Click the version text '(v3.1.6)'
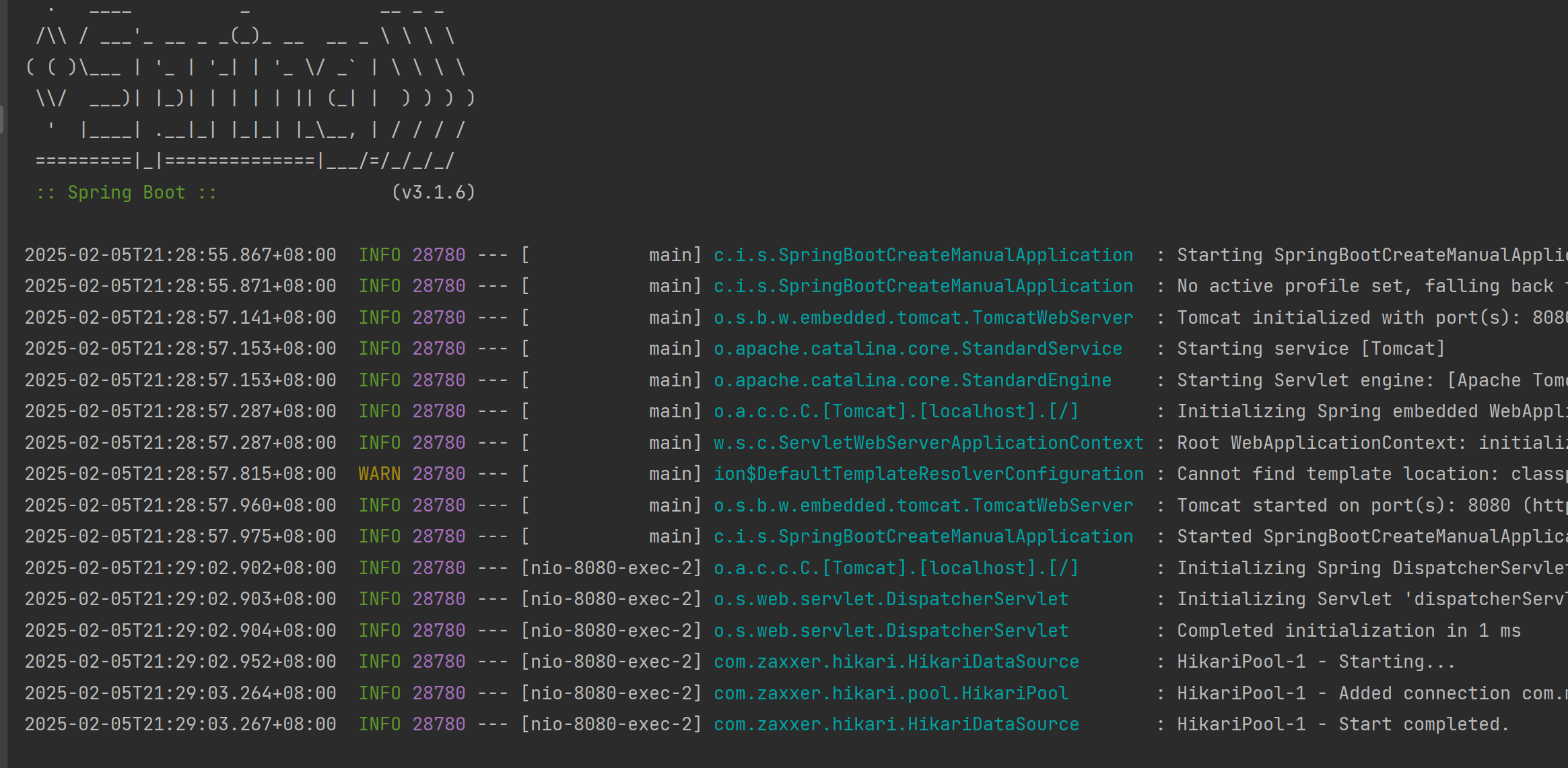The height and width of the screenshot is (768, 1568). (x=434, y=193)
